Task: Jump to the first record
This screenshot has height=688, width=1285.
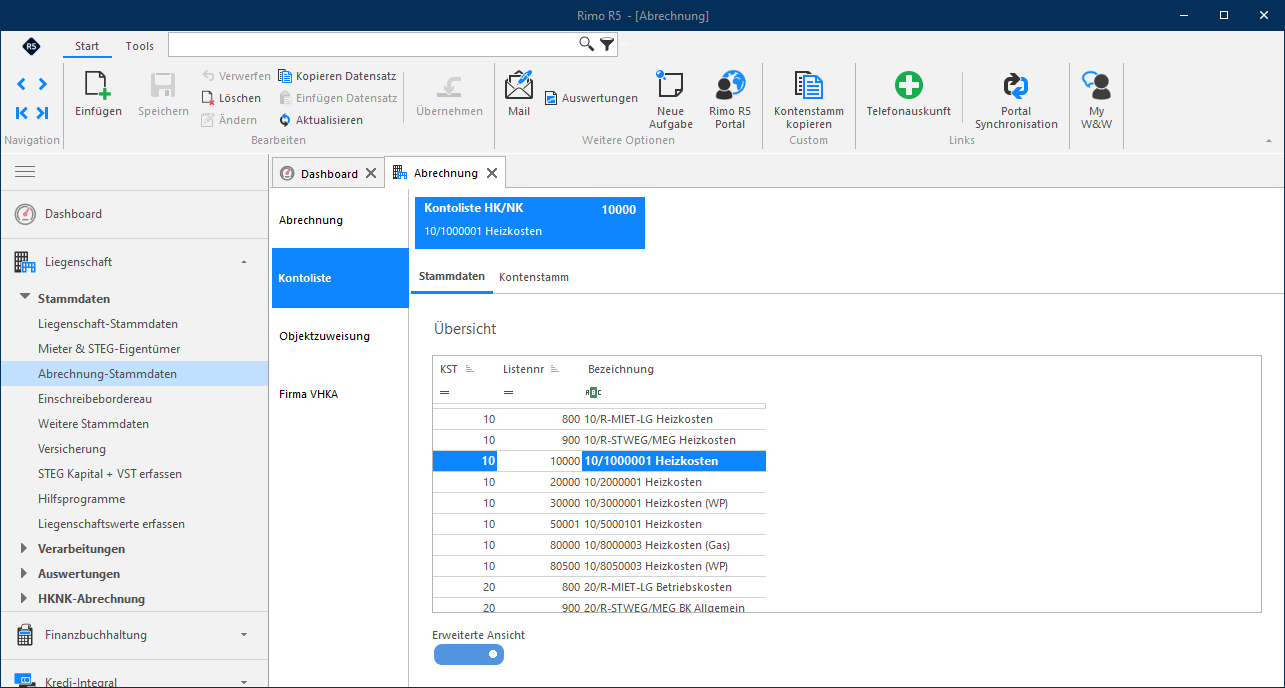Action: coord(21,113)
